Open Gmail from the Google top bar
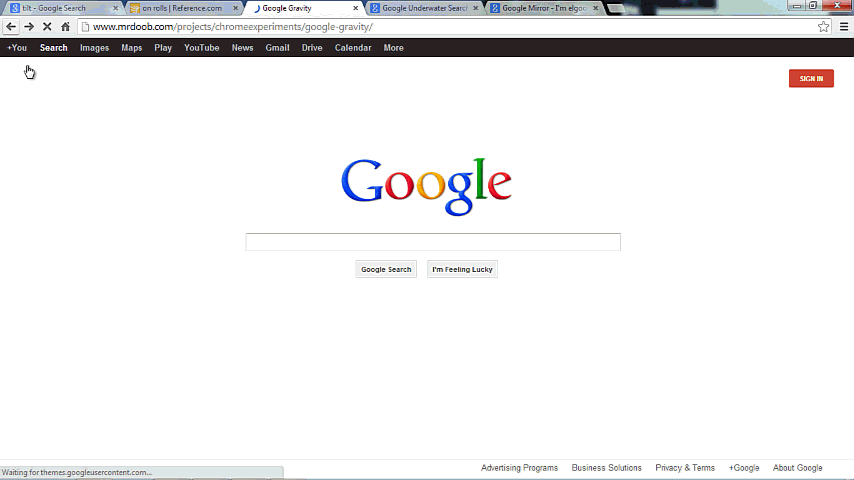Image resolution: width=854 pixels, height=480 pixels. pyautogui.click(x=277, y=48)
